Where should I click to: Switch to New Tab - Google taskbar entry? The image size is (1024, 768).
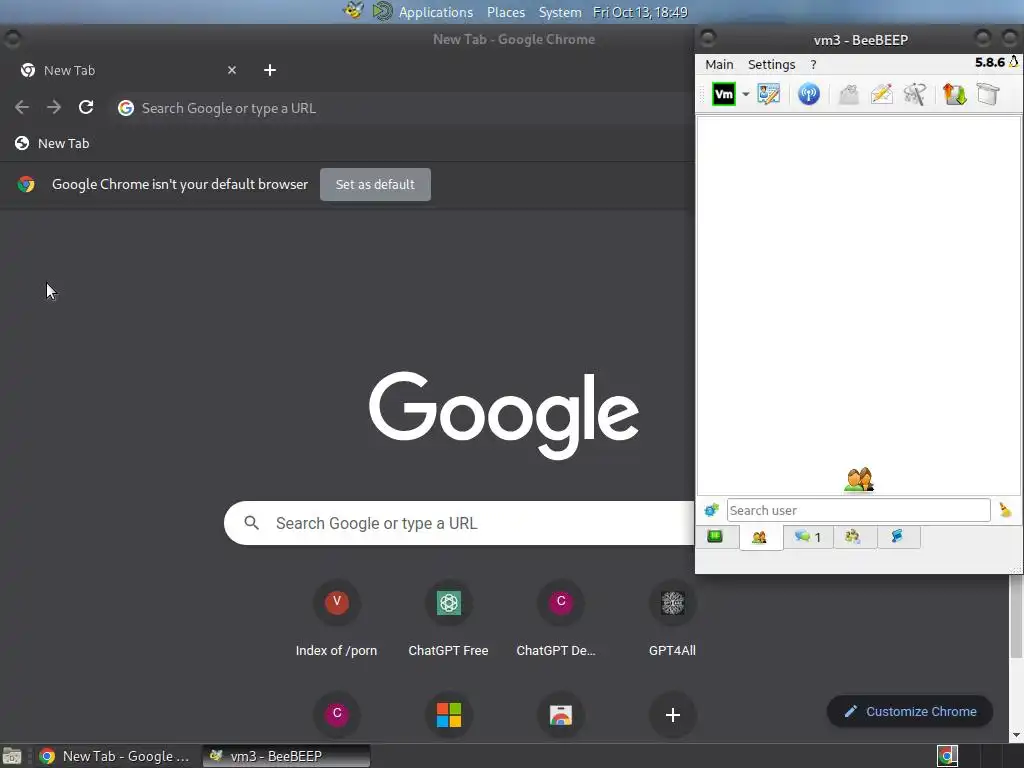point(114,756)
